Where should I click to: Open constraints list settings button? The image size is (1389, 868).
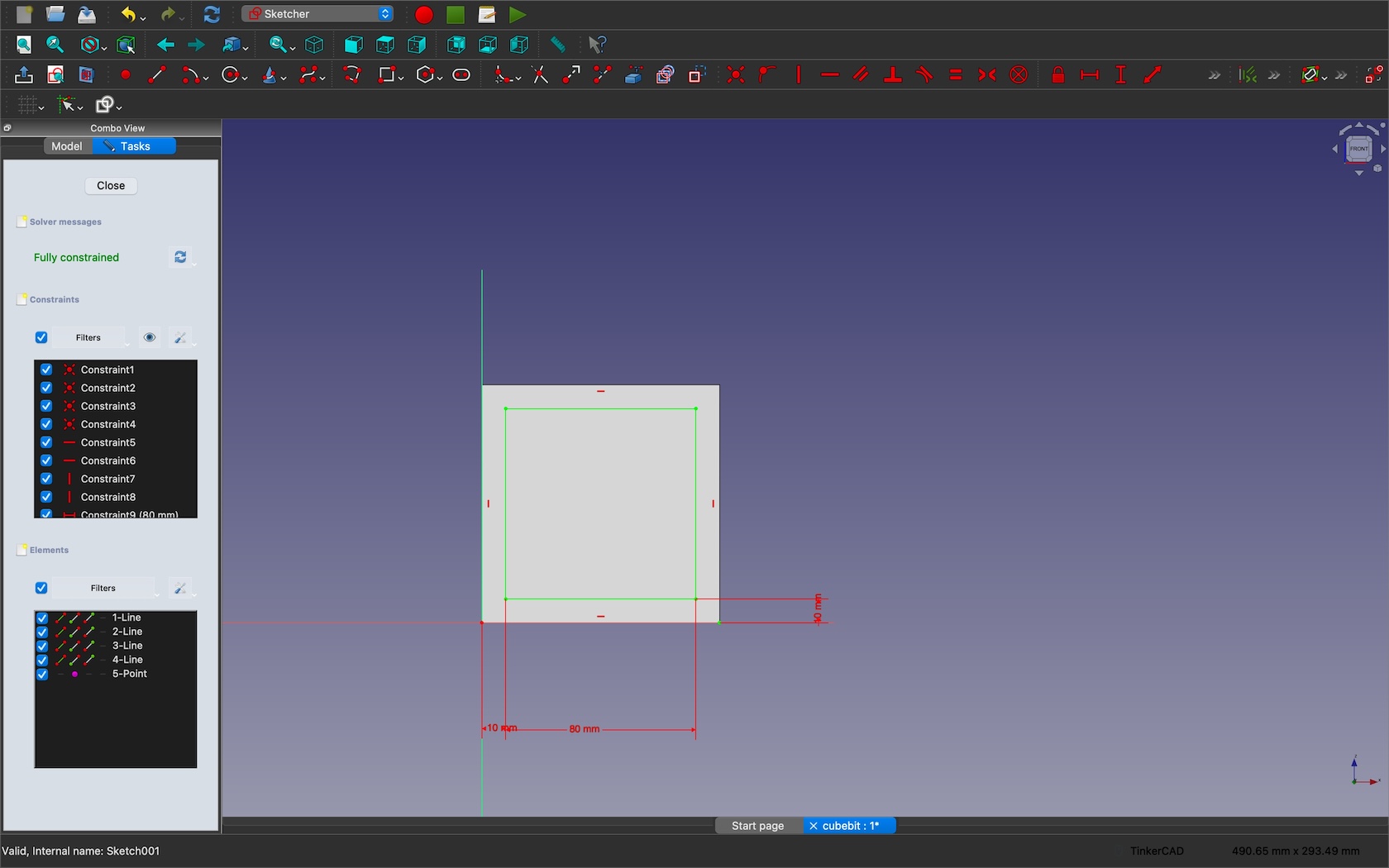(181, 337)
